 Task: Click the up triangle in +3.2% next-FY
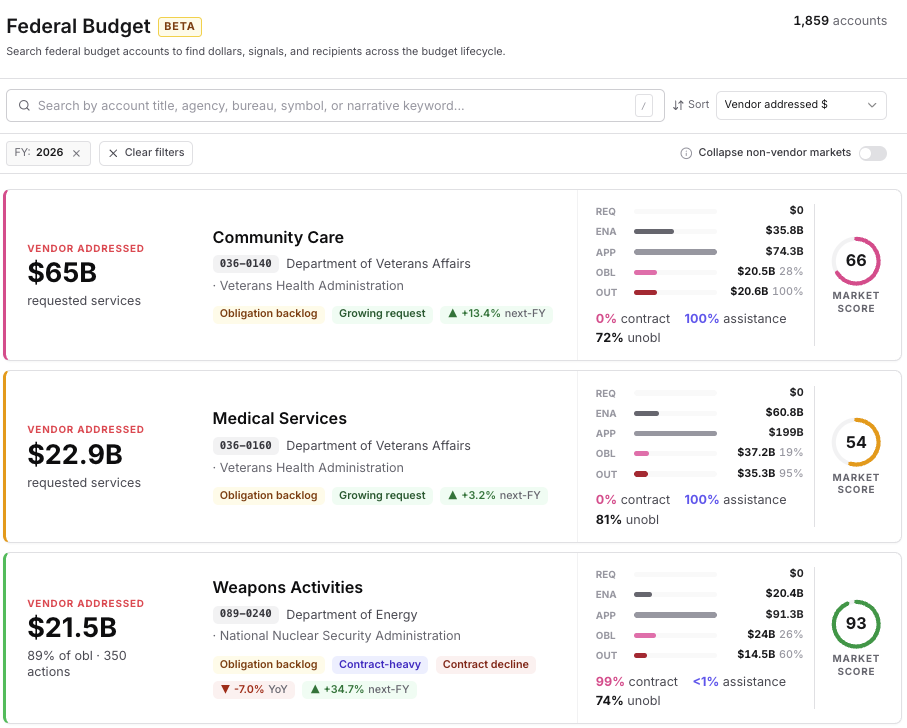452,496
